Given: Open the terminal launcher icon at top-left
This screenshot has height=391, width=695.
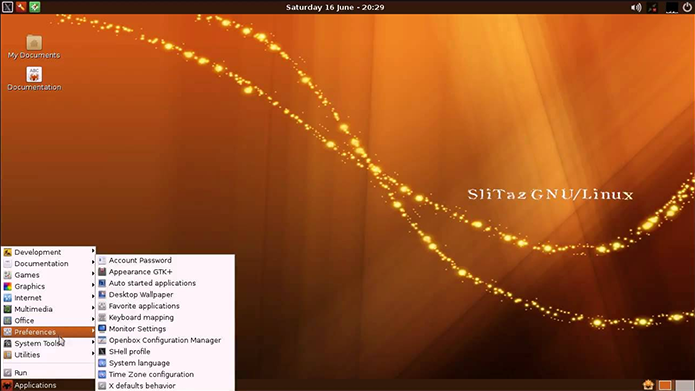Looking at the screenshot, I should [x=7, y=7].
